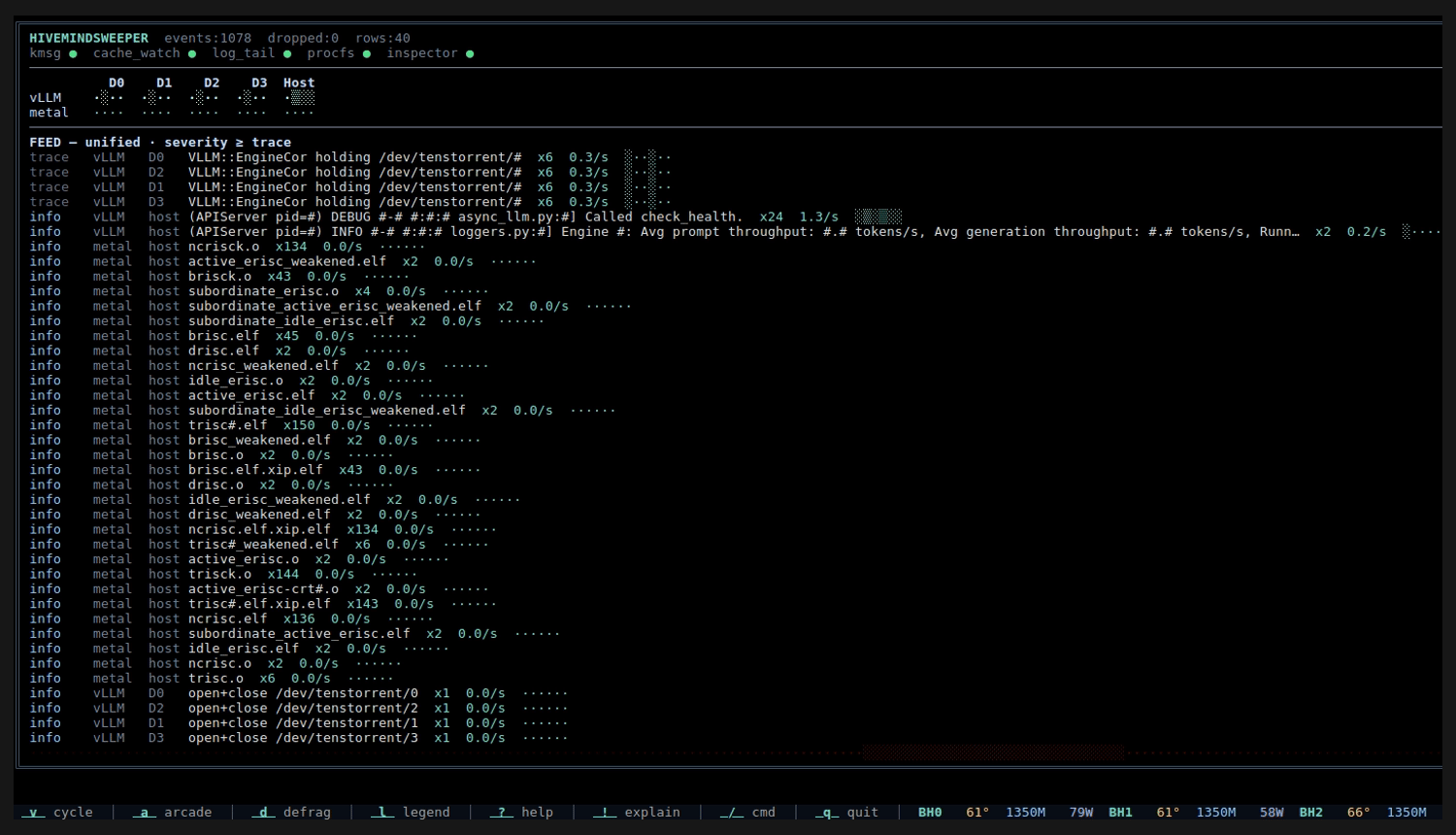Click the 'rows:40' counter

point(382,38)
